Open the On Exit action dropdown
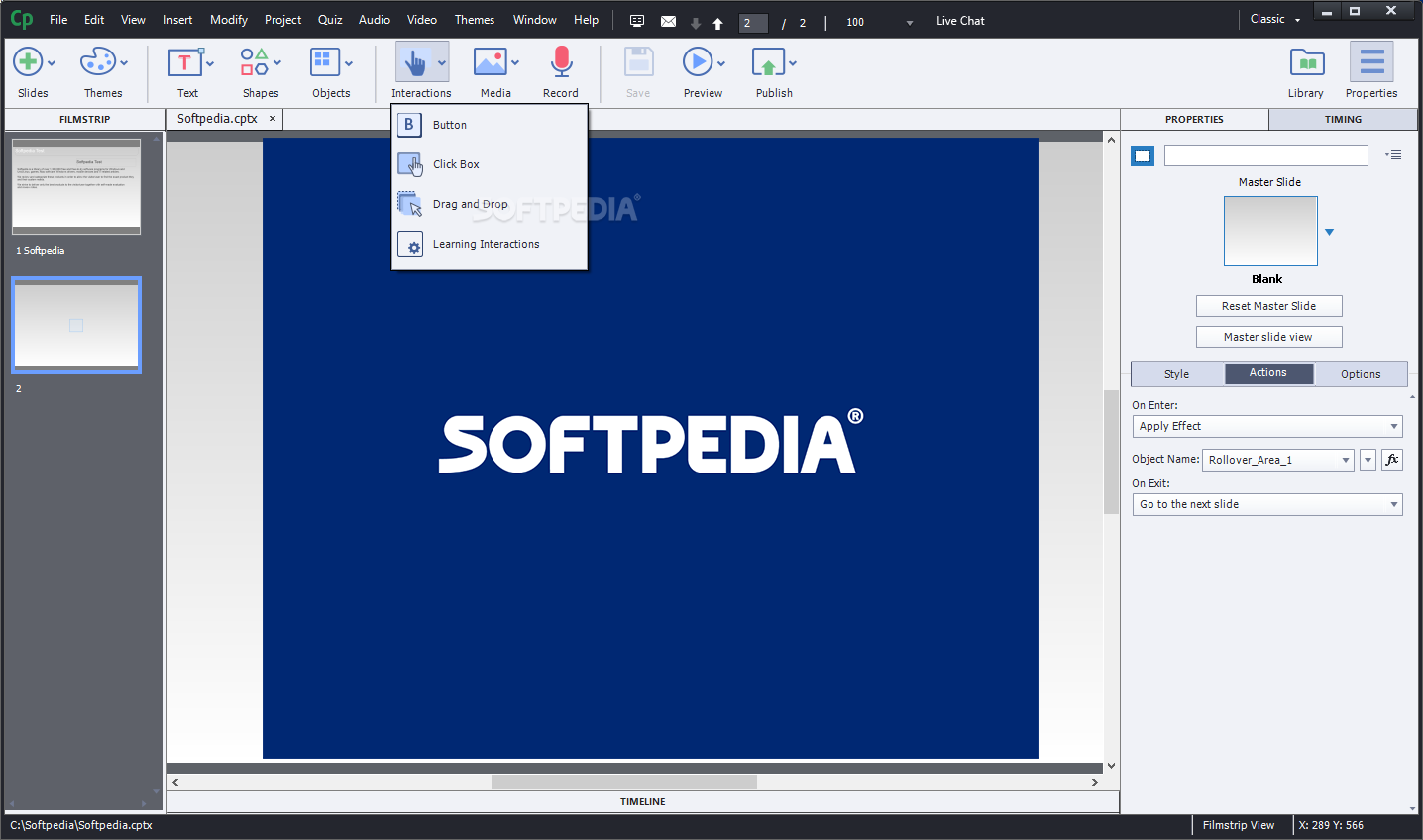The height and width of the screenshot is (840, 1423). [1267, 504]
